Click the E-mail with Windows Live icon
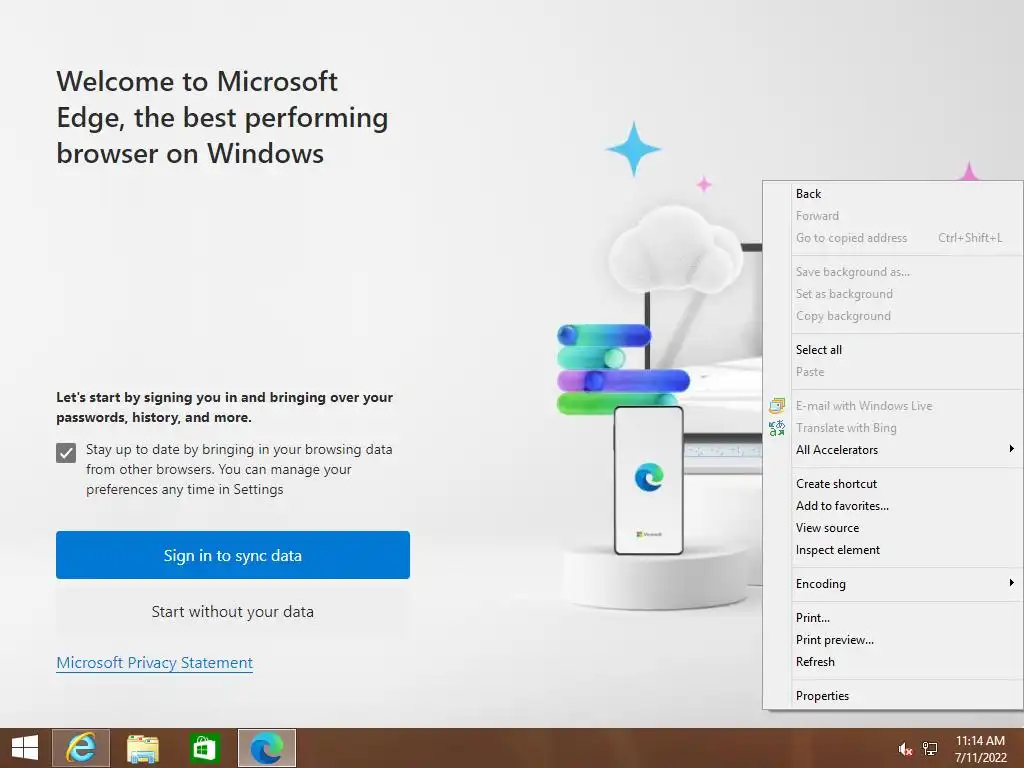 pyautogui.click(x=776, y=406)
